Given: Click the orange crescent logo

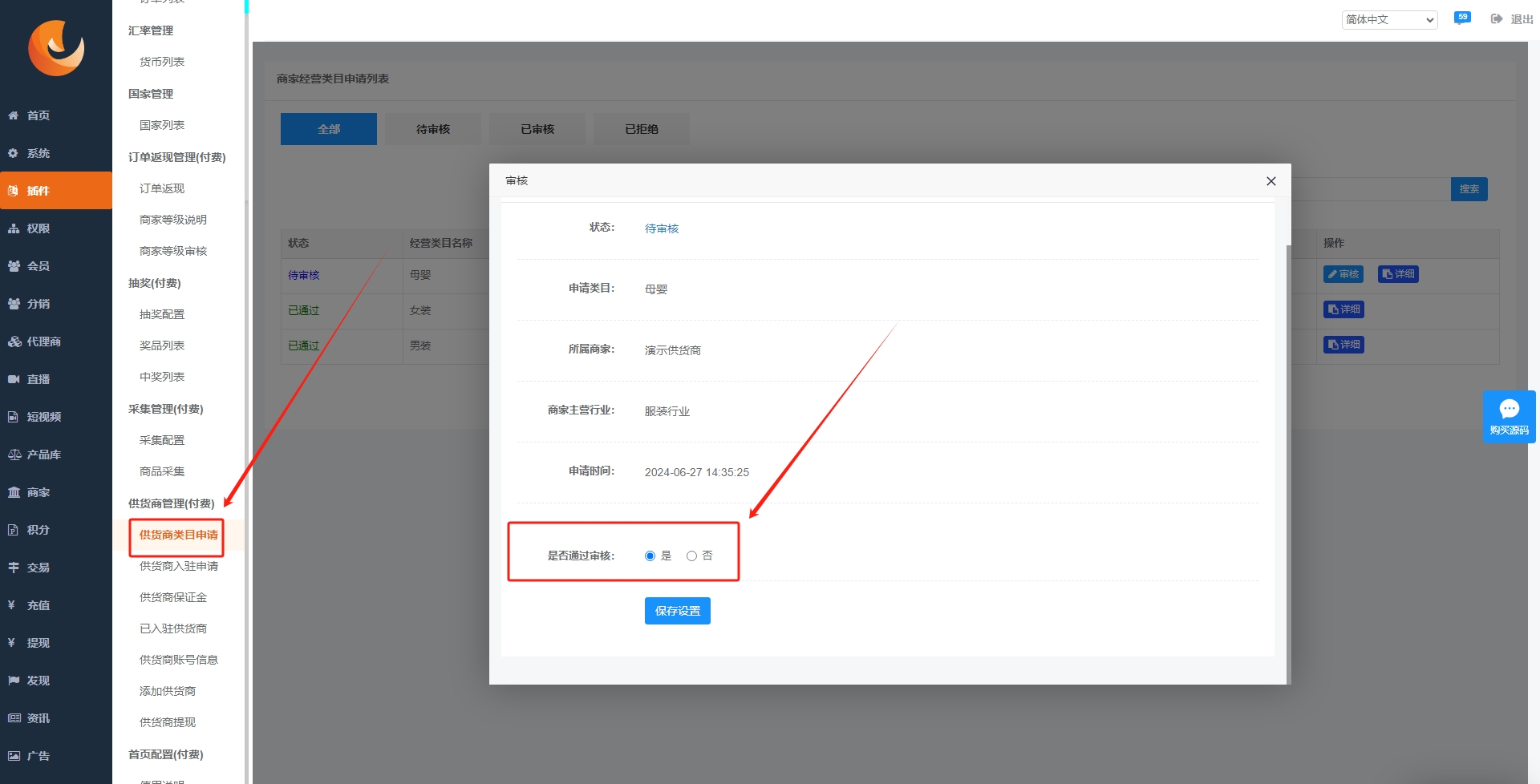Looking at the screenshot, I should pos(56,48).
